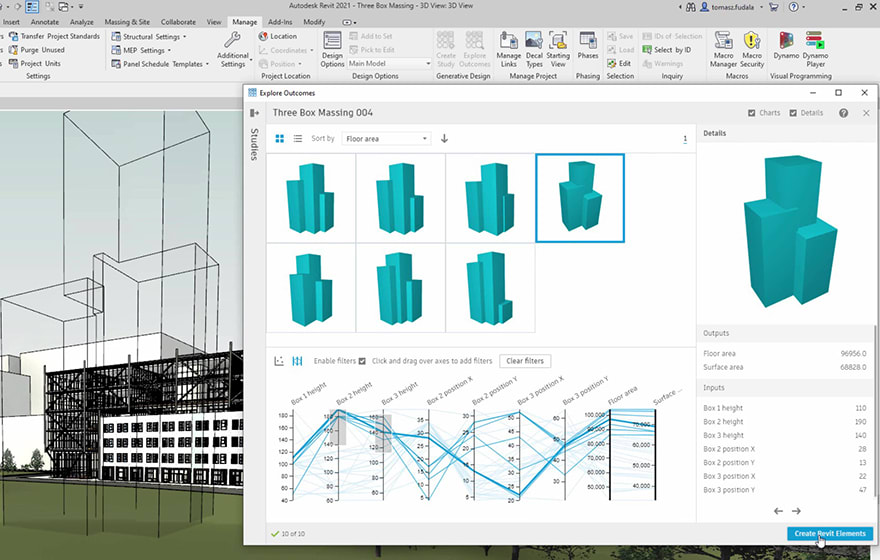880x560 pixels.
Task: Toggle the Charts checkbox
Action: (x=751, y=113)
